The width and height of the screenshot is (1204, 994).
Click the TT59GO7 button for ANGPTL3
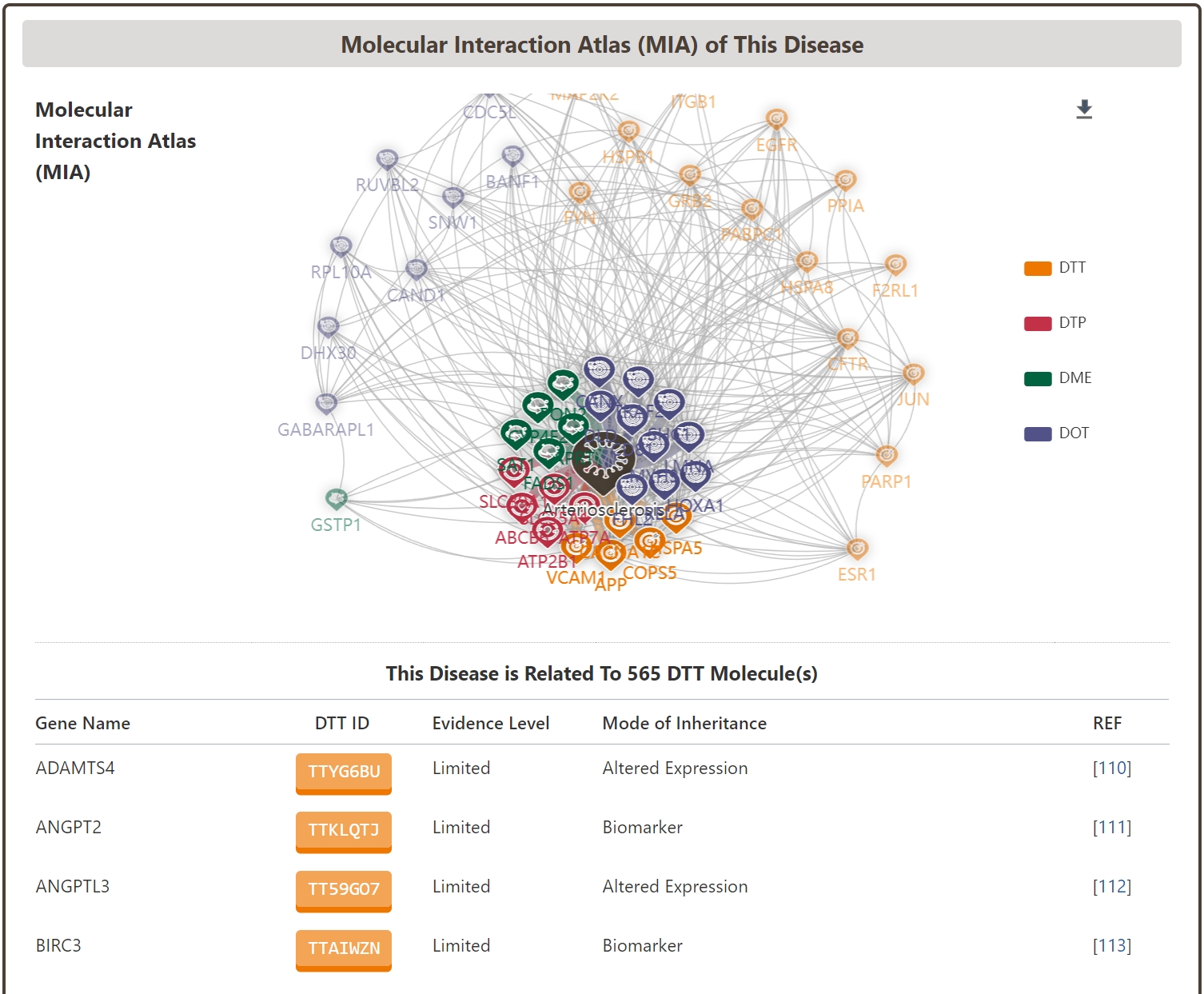click(x=344, y=890)
